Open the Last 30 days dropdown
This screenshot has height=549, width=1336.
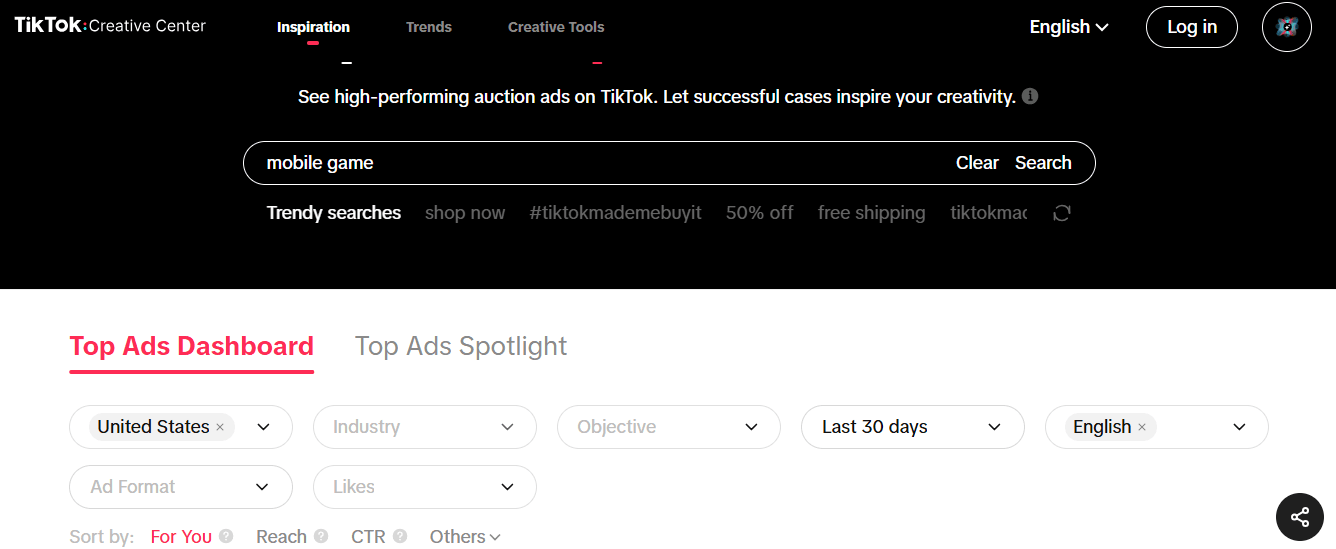912,427
